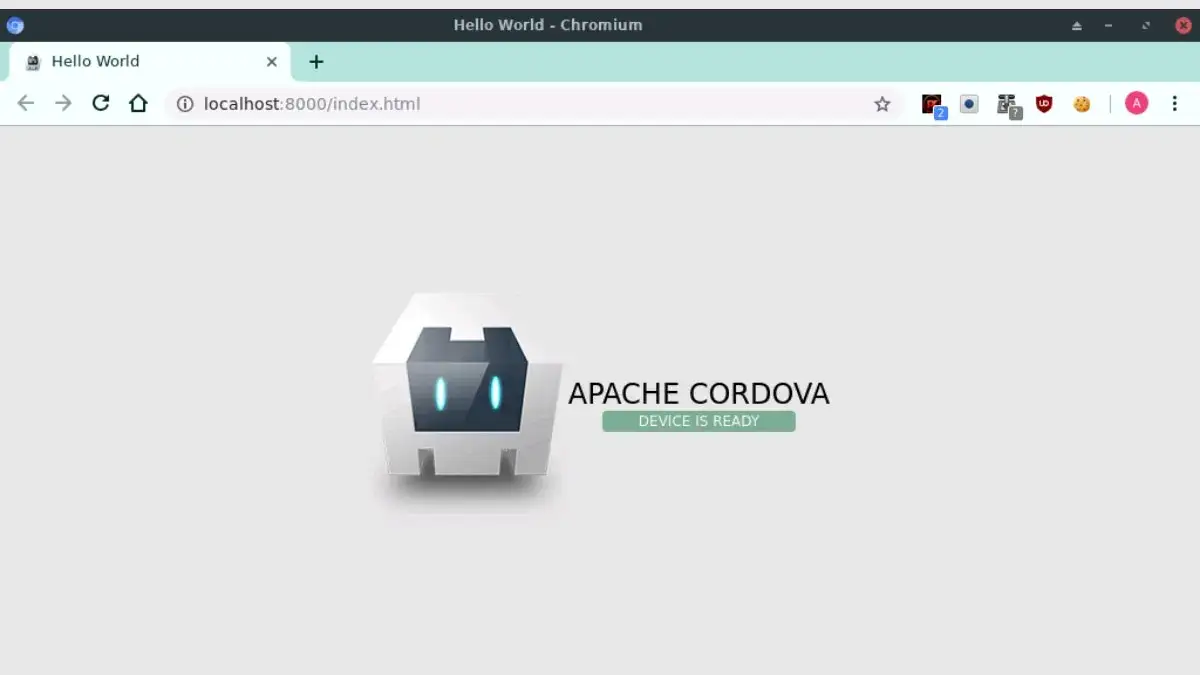The image size is (1200, 675).
Task: Click the Chromium icon in the titlebar
Action: (x=14, y=24)
